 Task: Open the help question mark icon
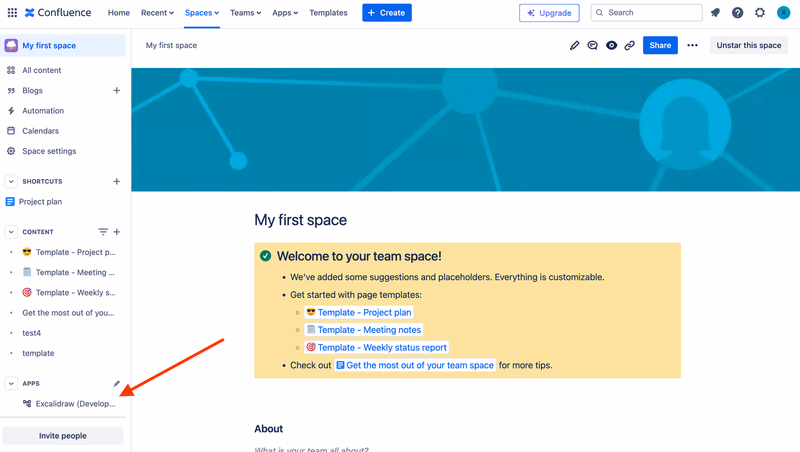[x=737, y=13]
